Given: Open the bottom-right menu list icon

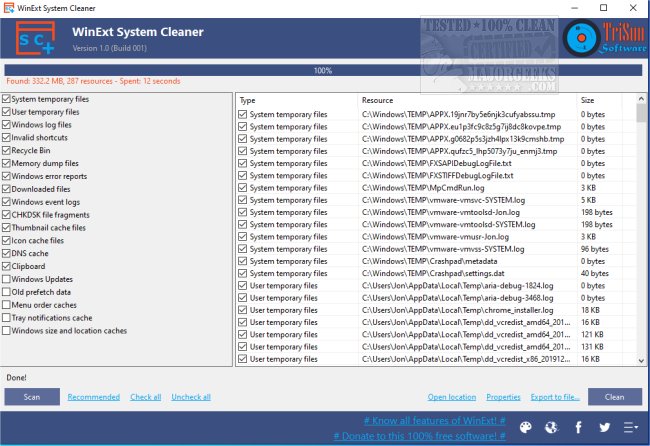Looking at the screenshot, I should [x=631, y=427].
